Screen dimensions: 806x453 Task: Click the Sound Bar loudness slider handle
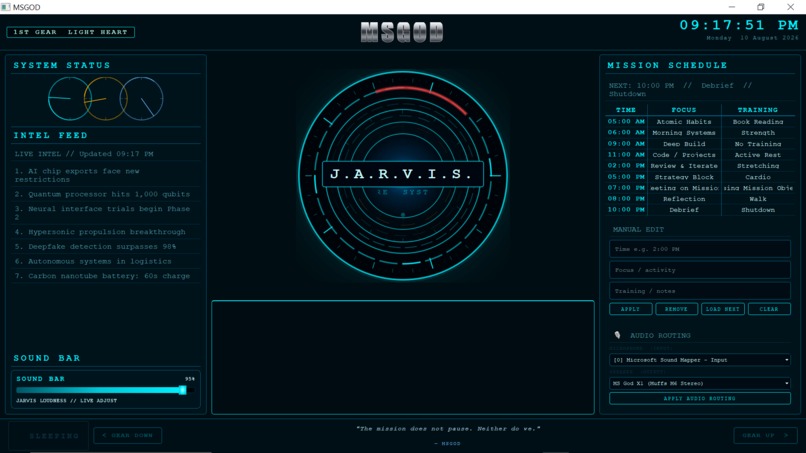coord(182,390)
